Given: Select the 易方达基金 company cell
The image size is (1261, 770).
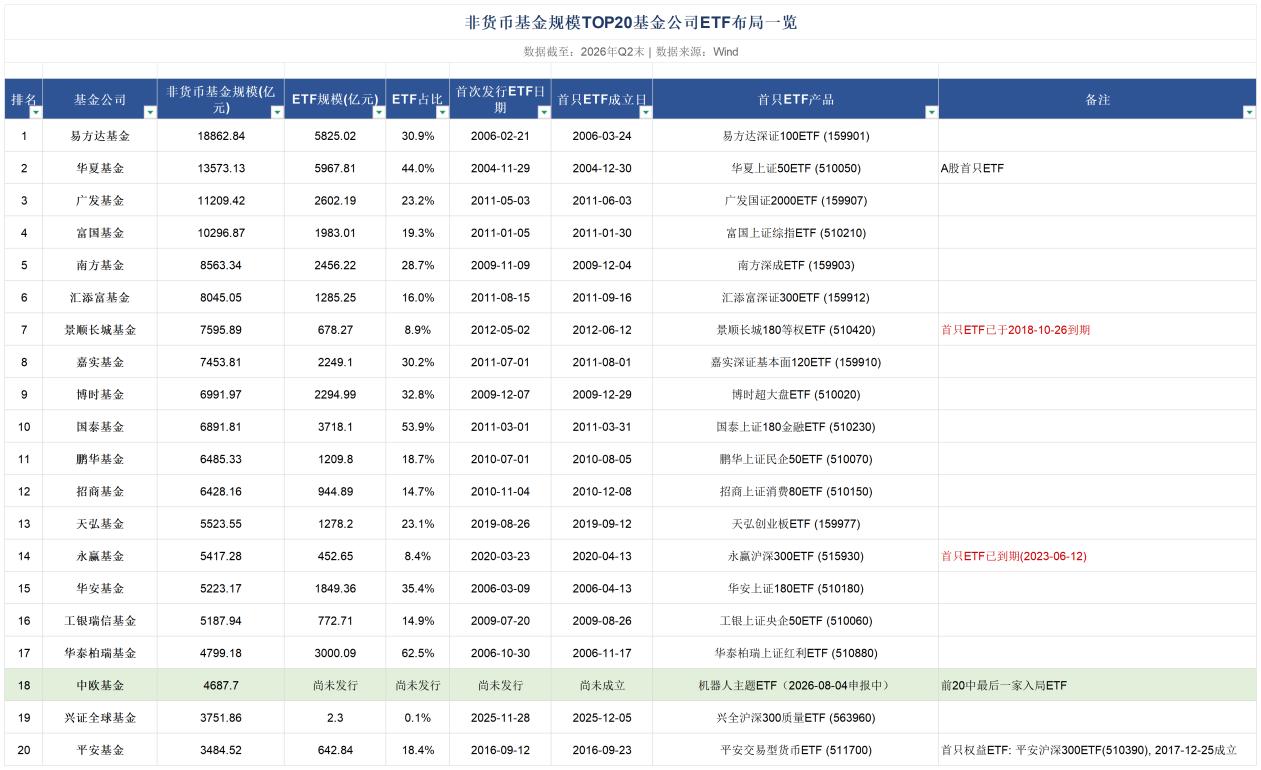Looking at the screenshot, I should [x=100, y=136].
